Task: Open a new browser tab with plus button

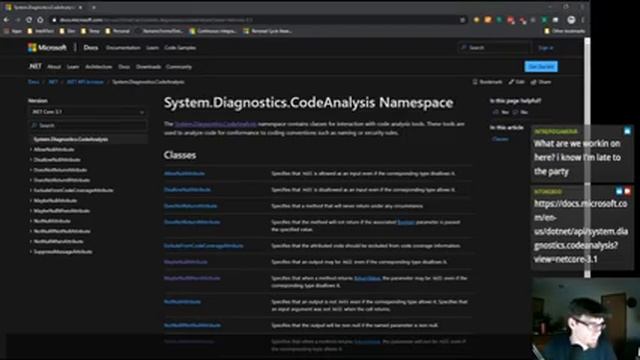Action: 94,7
